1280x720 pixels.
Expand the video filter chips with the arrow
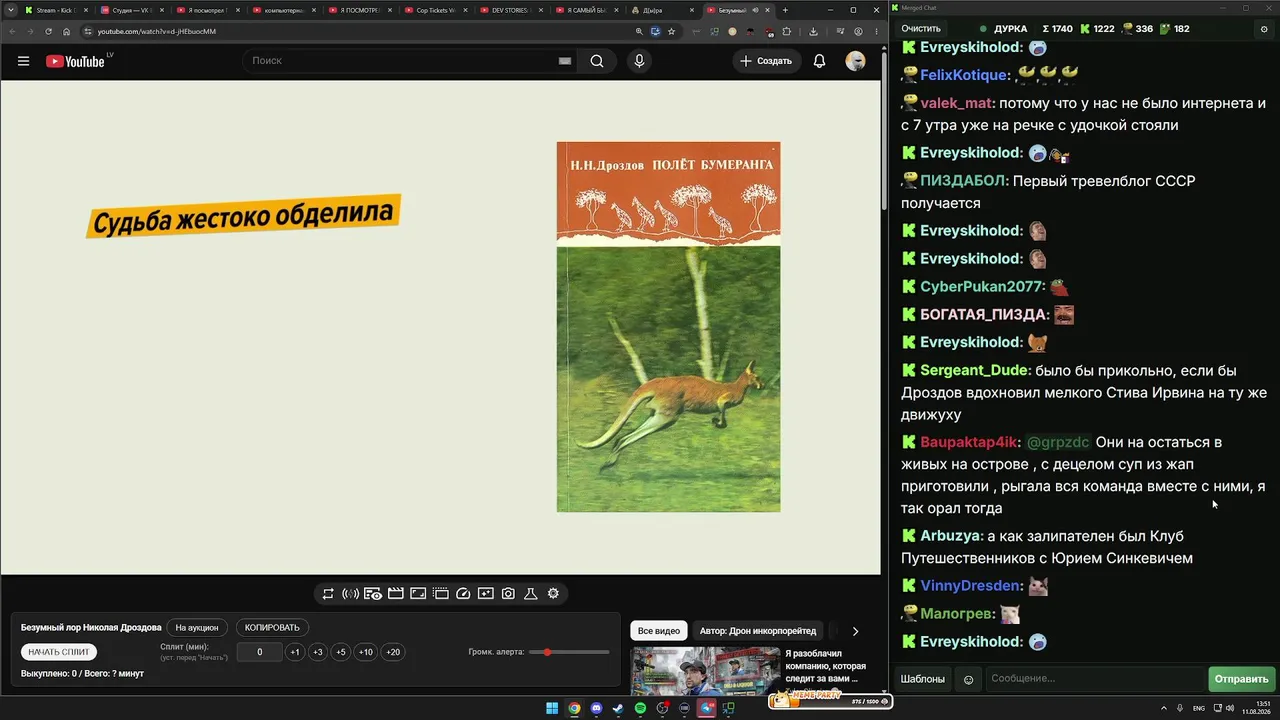855,631
